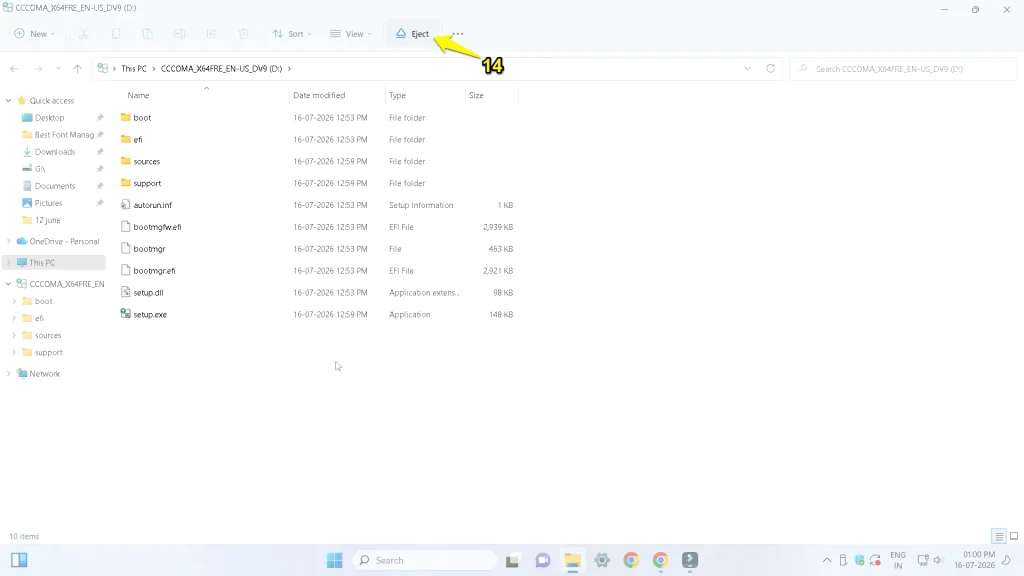The height and width of the screenshot is (576, 1024).
Task: Open G:\ drive in Quick access
Action: pos(40,168)
